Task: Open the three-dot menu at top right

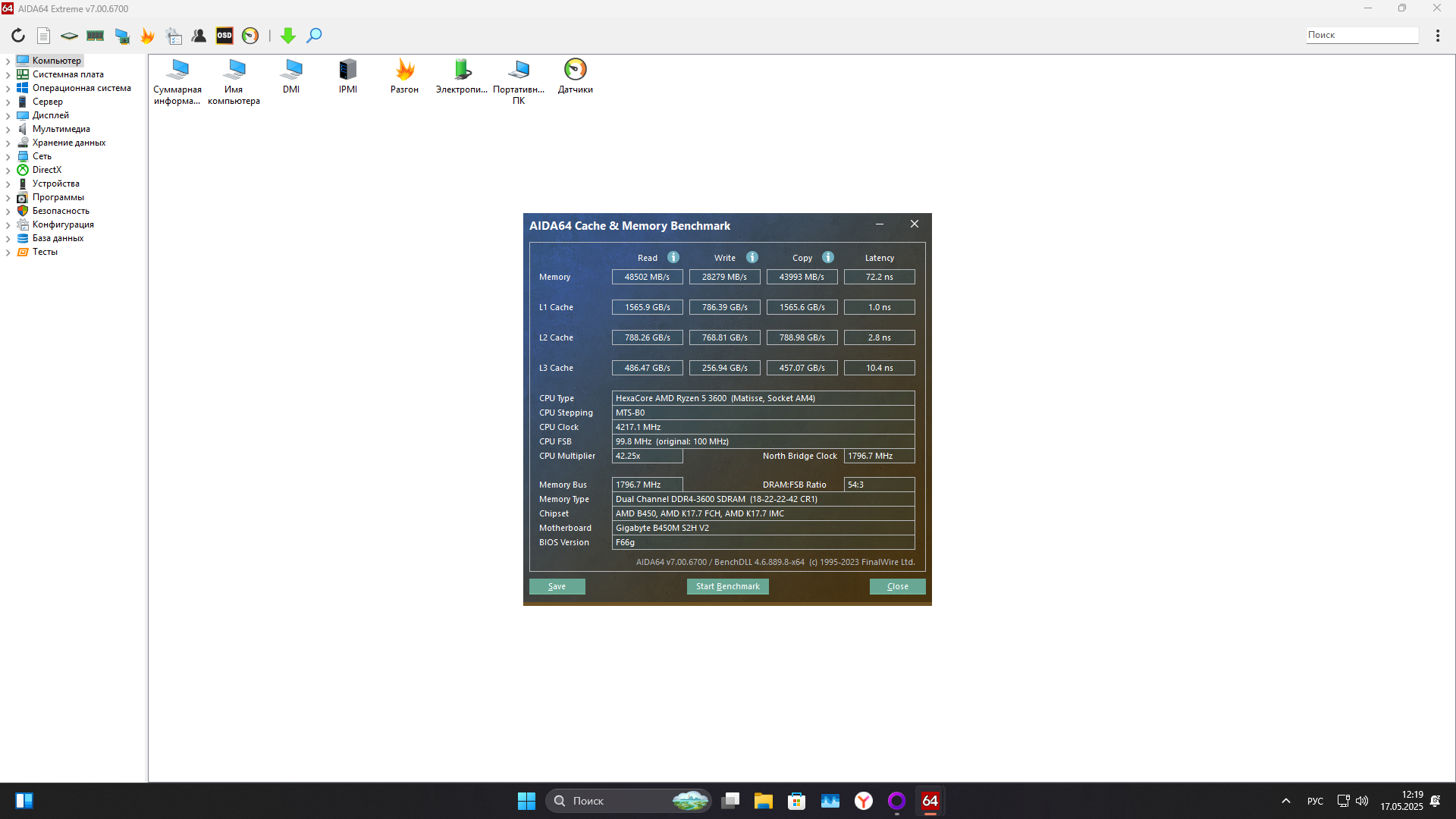Action: (1437, 36)
